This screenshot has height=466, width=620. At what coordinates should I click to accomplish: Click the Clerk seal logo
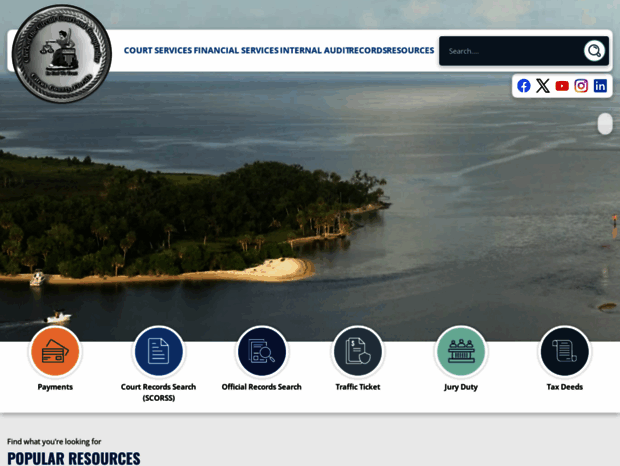(62, 53)
